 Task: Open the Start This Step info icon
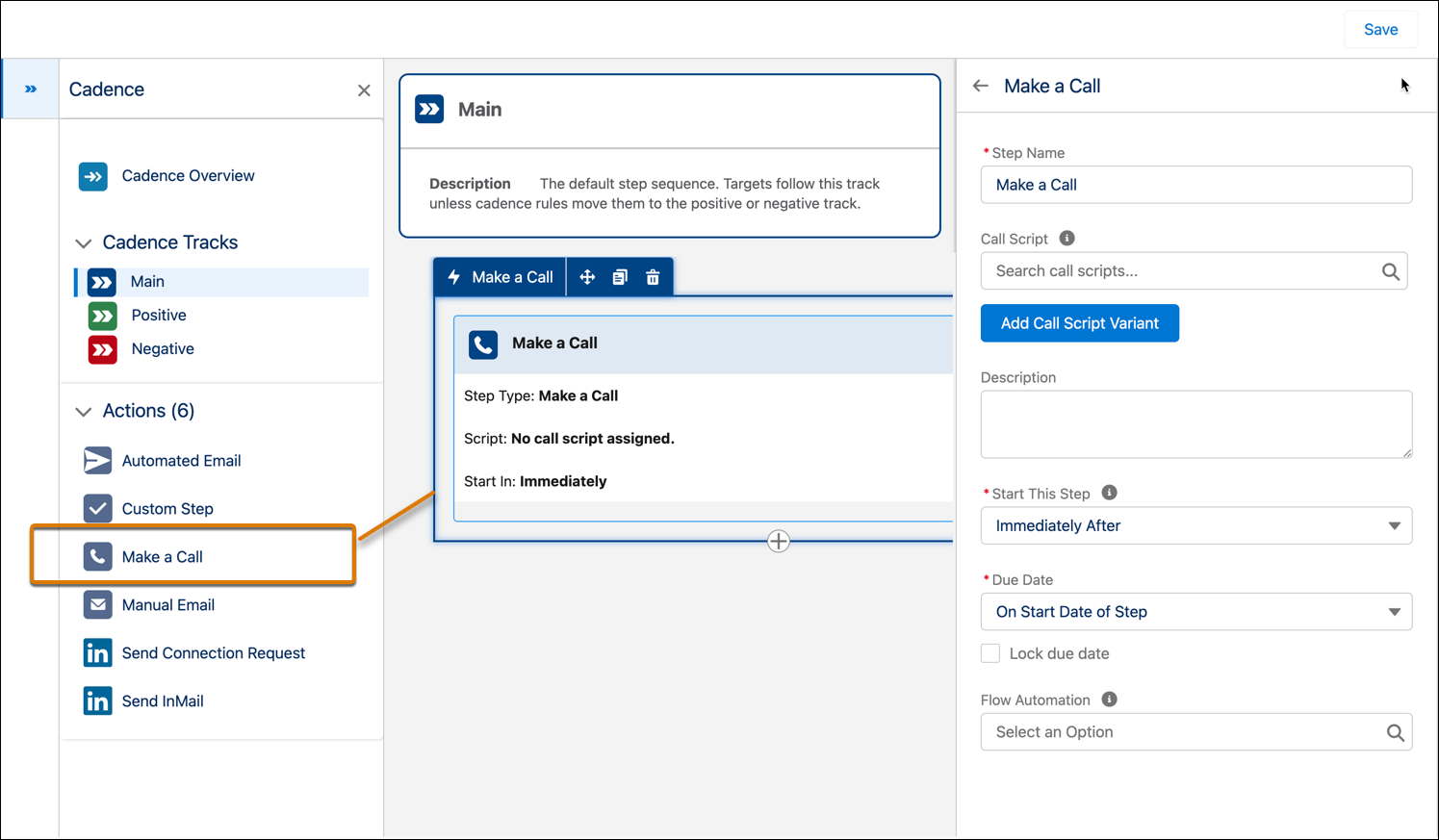point(1109,493)
